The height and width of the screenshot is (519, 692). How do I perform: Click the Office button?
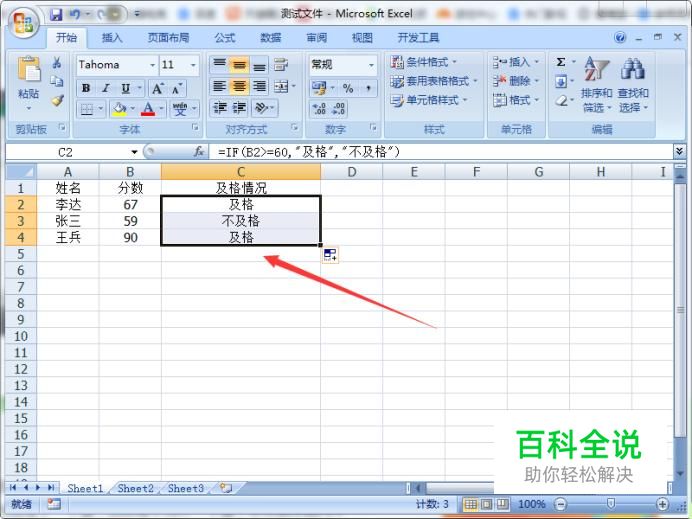(23, 21)
